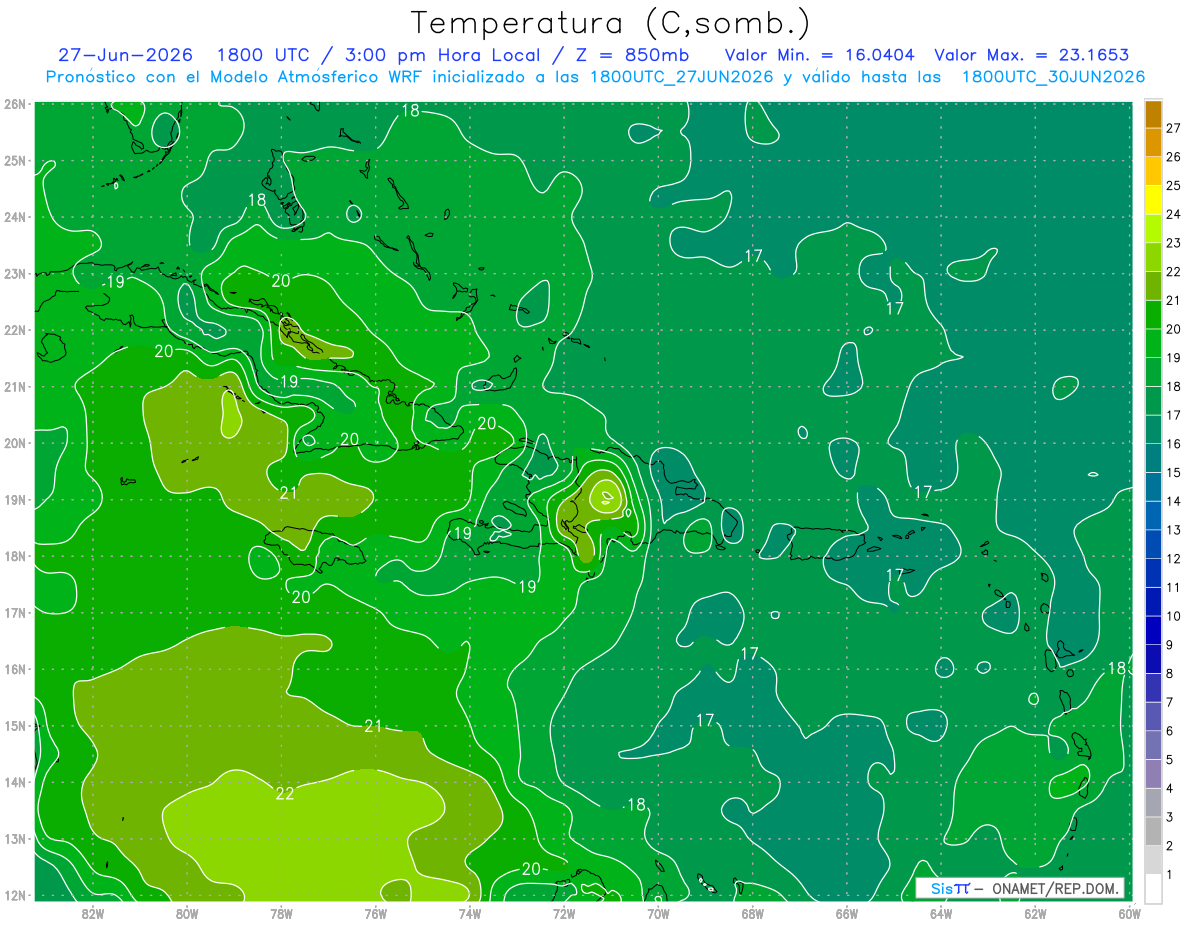
Task: Select 'Valor Min. = 16.0404' text
Action: tap(820, 55)
